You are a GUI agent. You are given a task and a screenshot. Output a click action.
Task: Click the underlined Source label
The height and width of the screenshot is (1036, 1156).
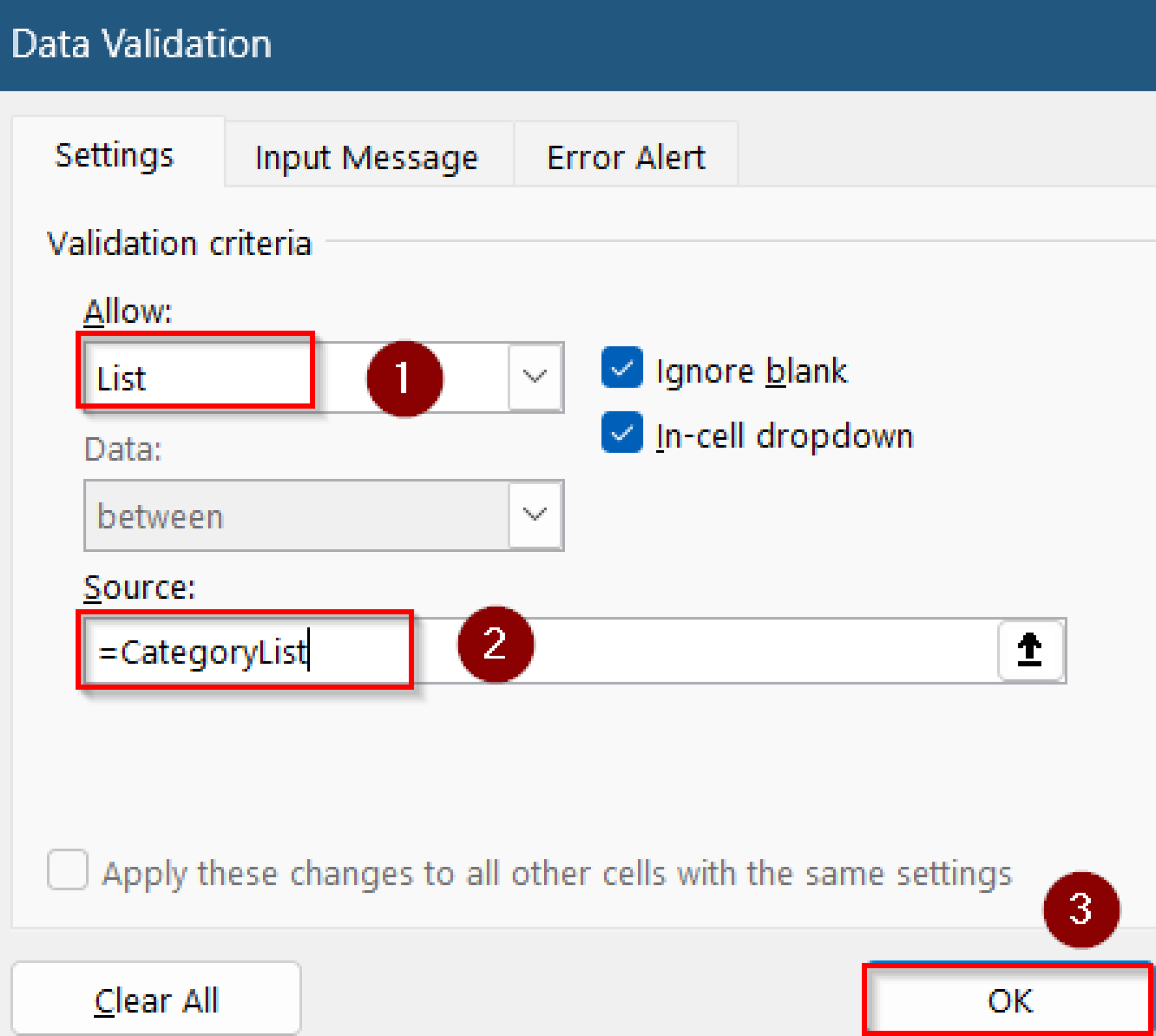(139, 587)
